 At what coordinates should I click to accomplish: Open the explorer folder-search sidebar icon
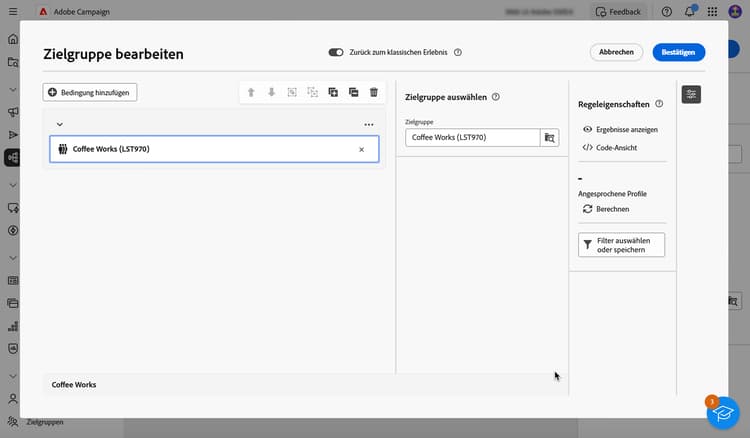(x=13, y=62)
